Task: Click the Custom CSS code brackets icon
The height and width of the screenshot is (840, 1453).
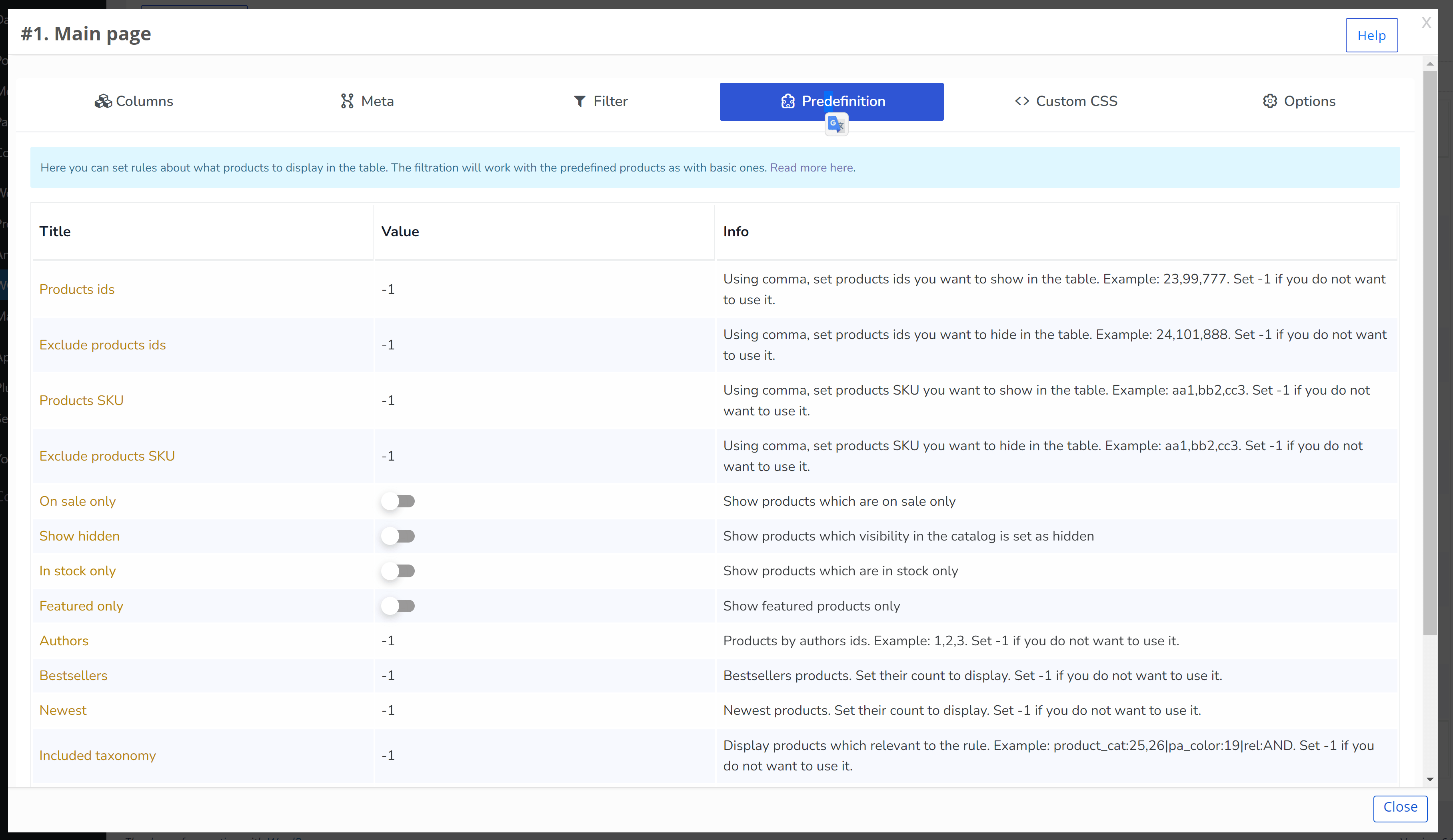Action: (x=1022, y=102)
